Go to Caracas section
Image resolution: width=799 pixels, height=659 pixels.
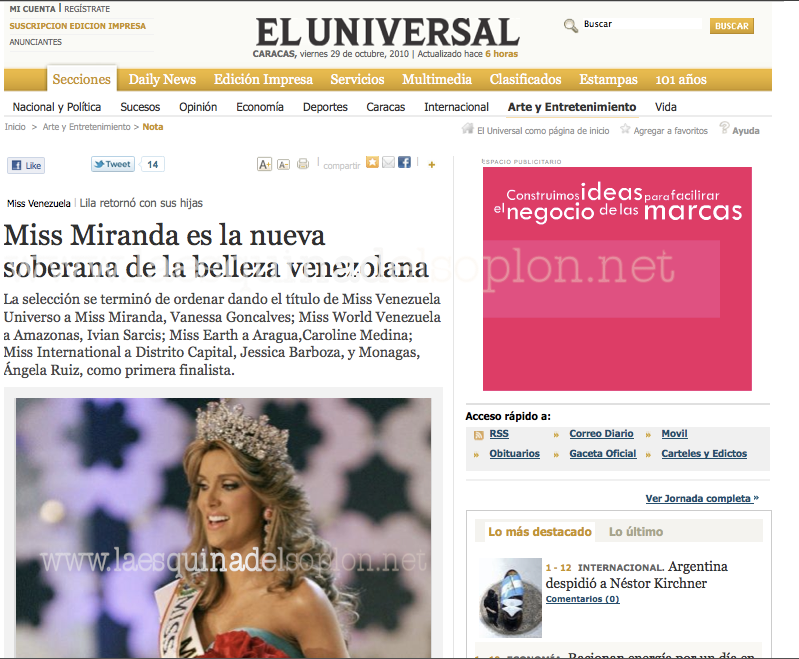tap(386, 107)
